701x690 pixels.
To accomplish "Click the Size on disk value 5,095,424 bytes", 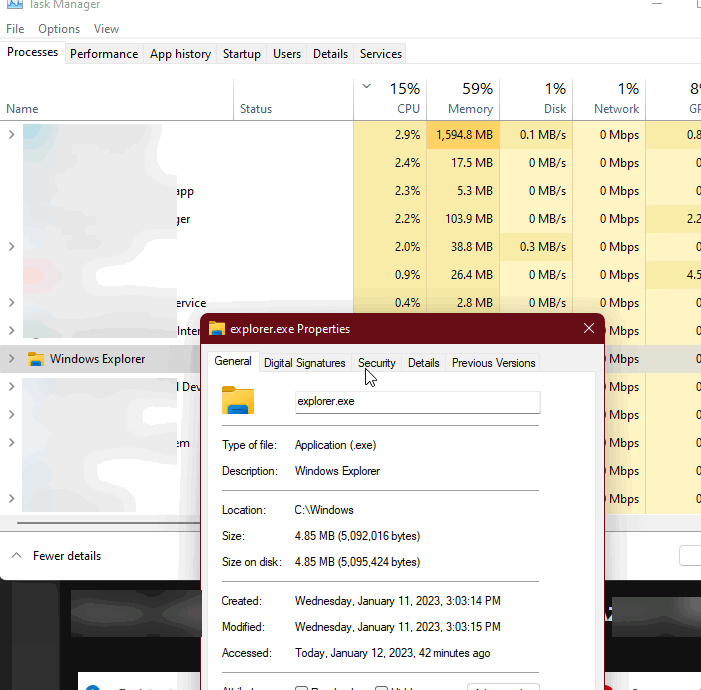I will 357,562.
